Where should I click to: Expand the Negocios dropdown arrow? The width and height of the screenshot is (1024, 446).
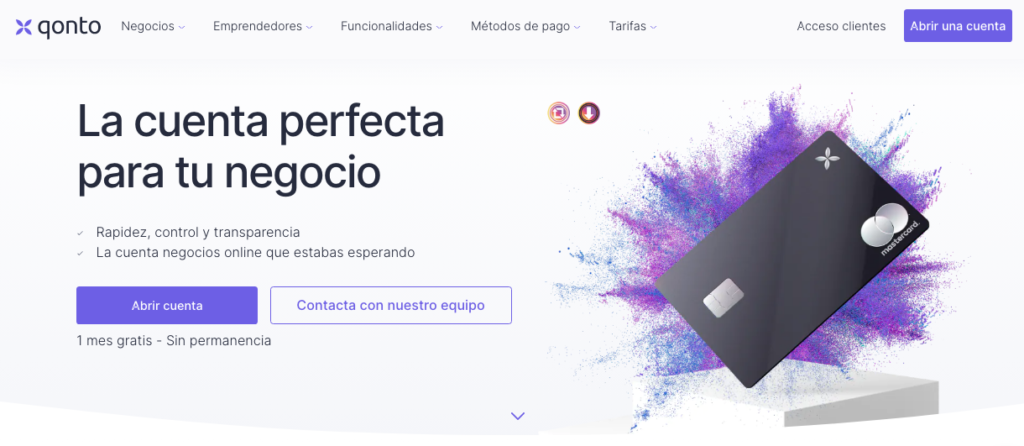pos(182,27)
